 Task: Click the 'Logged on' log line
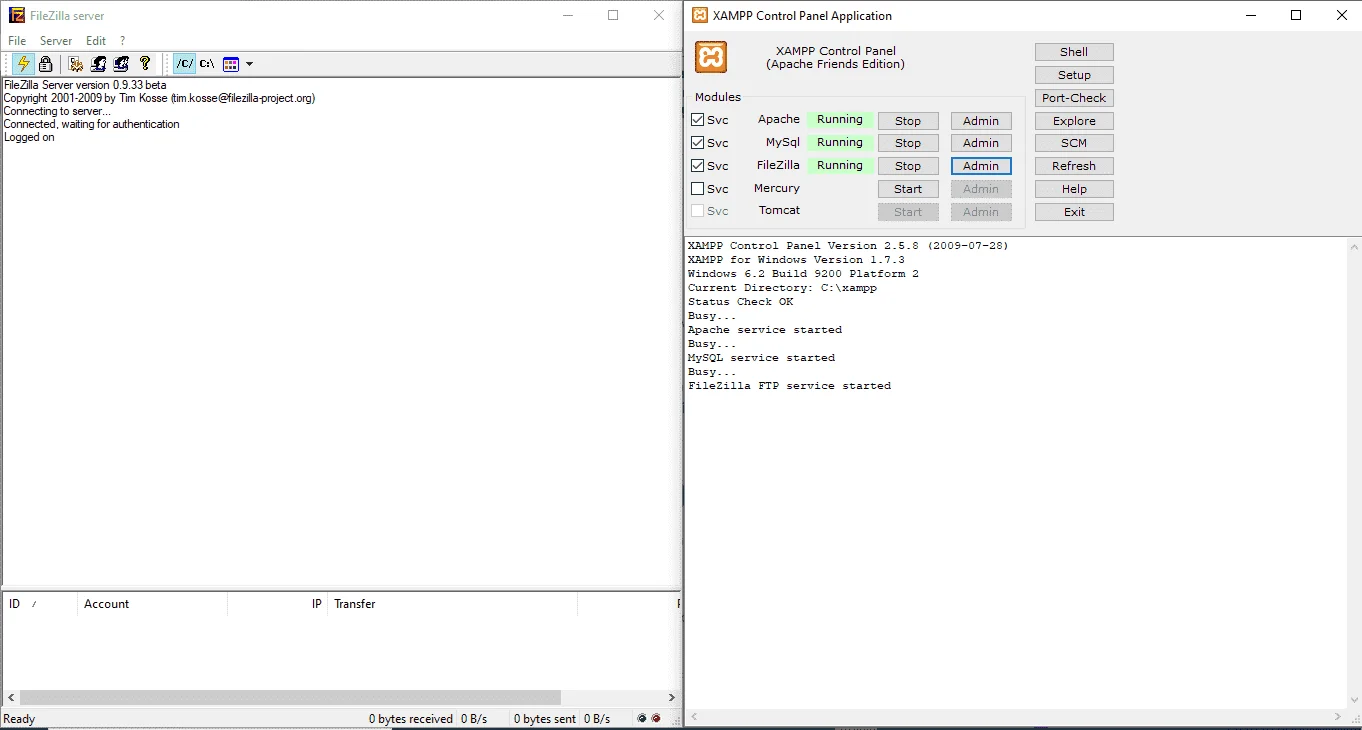point(29,137)
